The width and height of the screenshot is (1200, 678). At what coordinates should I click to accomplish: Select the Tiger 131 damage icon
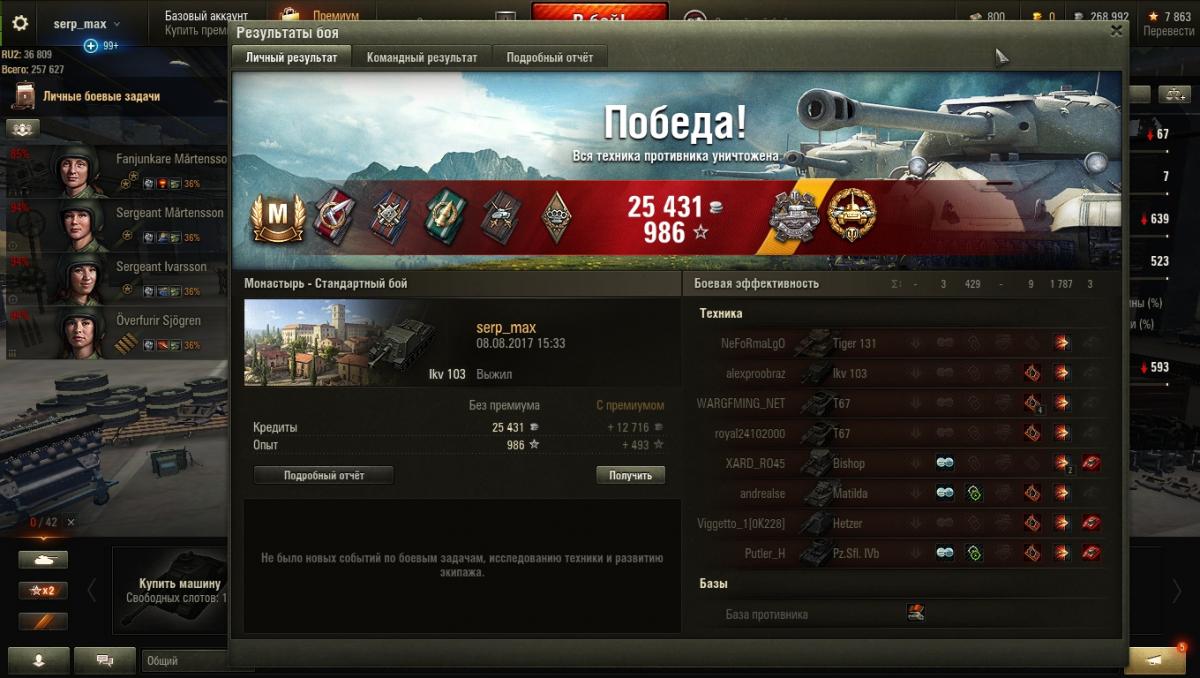pyautogui.click(x=1061, y=343)
